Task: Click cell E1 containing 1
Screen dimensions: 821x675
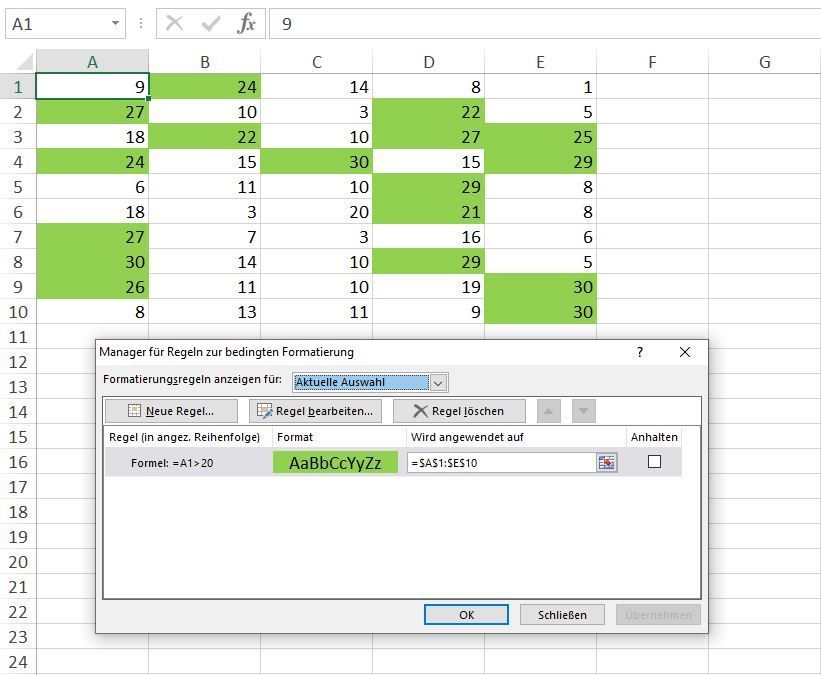Action: point(540,86)
